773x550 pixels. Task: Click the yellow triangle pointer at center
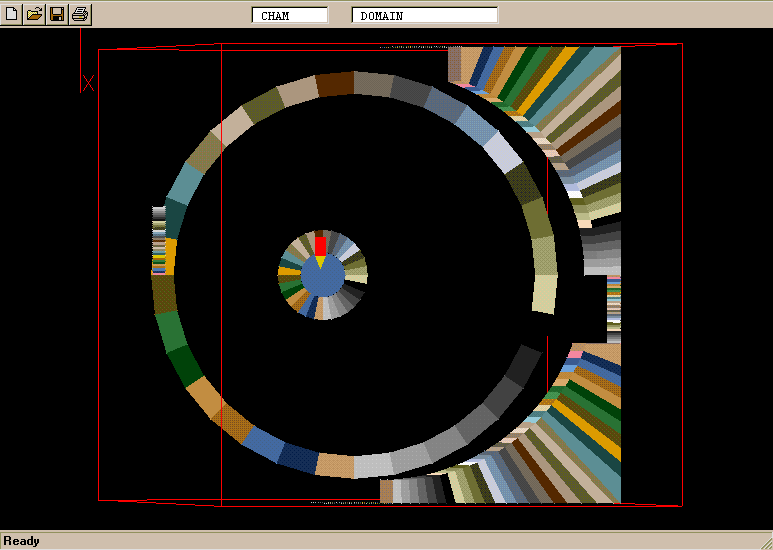320,262
